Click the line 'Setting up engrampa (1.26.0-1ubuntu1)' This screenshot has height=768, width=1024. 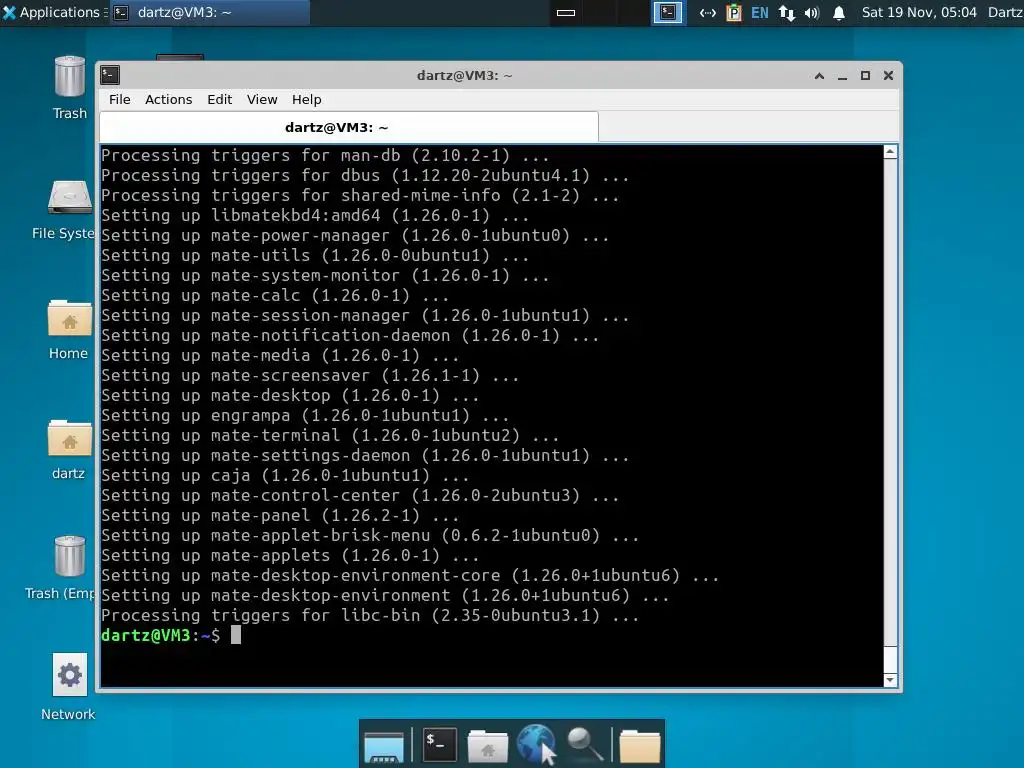click(x=305, y=415)
